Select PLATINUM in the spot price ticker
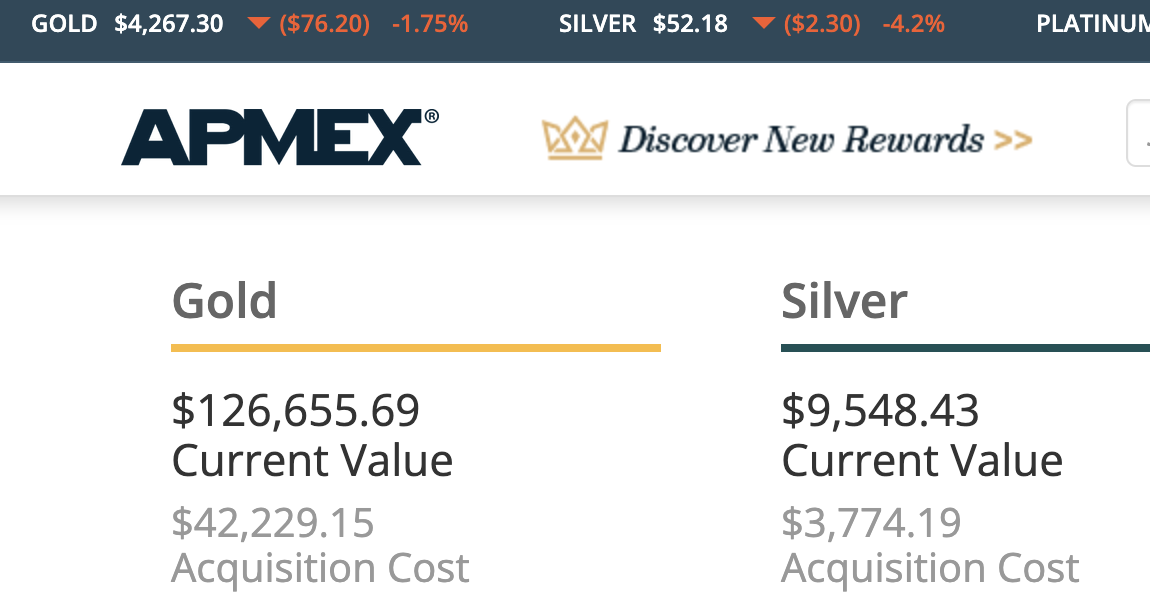1150x610 pixels. (x=1092, y=24)
